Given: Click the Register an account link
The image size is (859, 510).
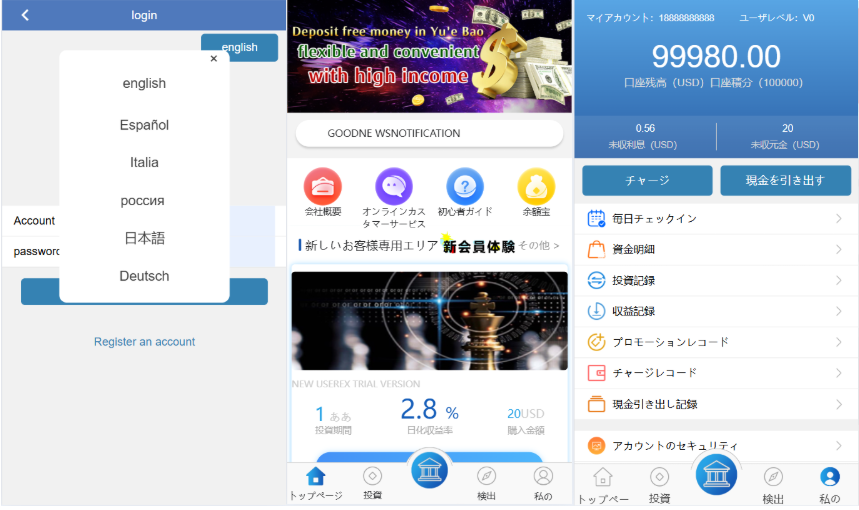Looking at the screenshot, I should point(144,342).
